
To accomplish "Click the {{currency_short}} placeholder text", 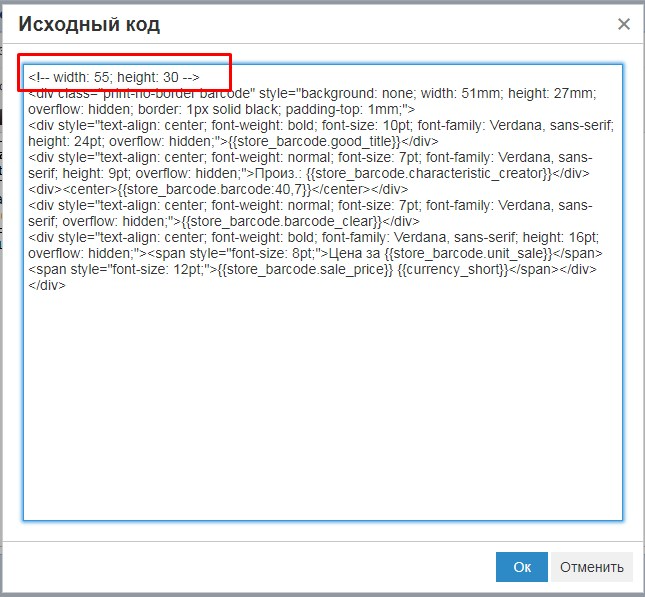I will [x=453, y=270].
